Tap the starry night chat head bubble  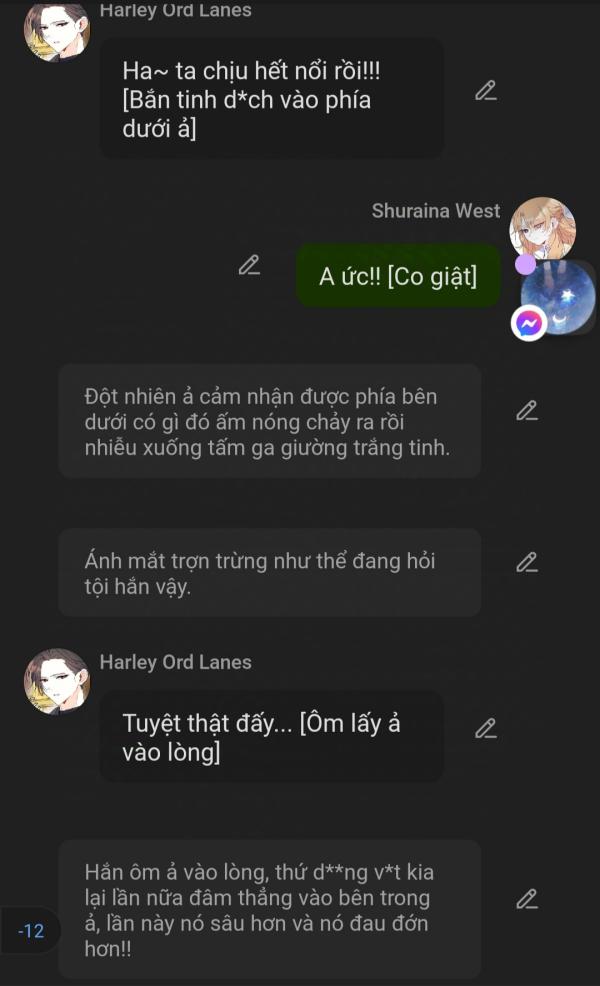(558, 298)
